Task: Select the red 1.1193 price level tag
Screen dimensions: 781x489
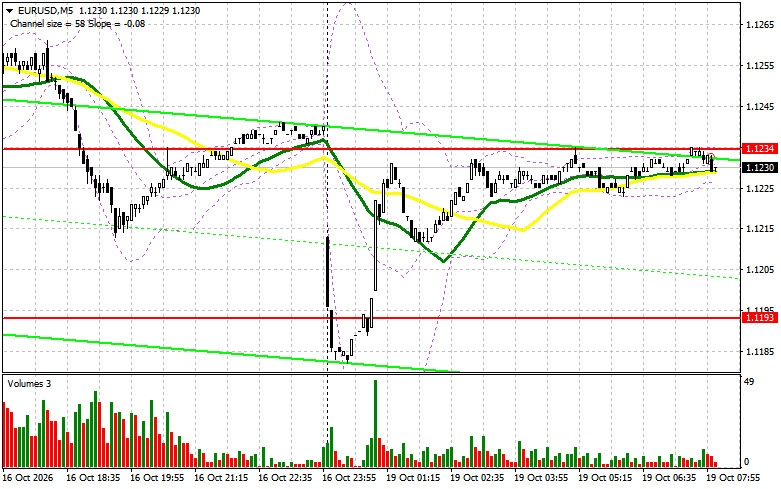Action: [x=760, y=318]
